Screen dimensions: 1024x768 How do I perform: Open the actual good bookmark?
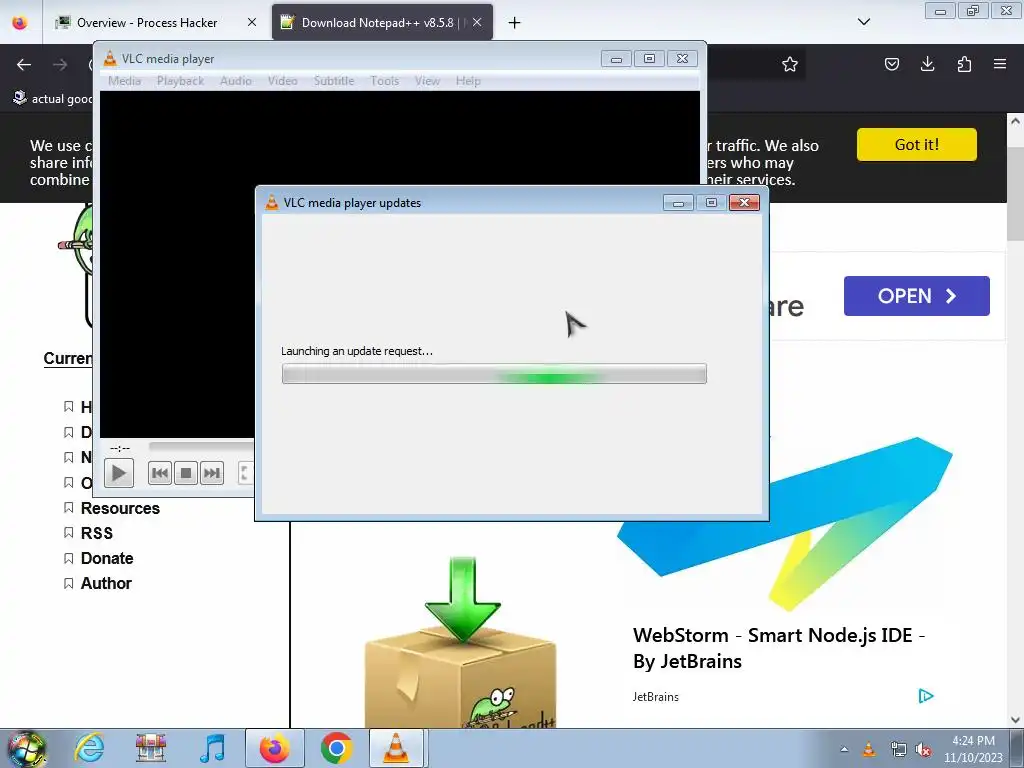[x=52, y=98]
